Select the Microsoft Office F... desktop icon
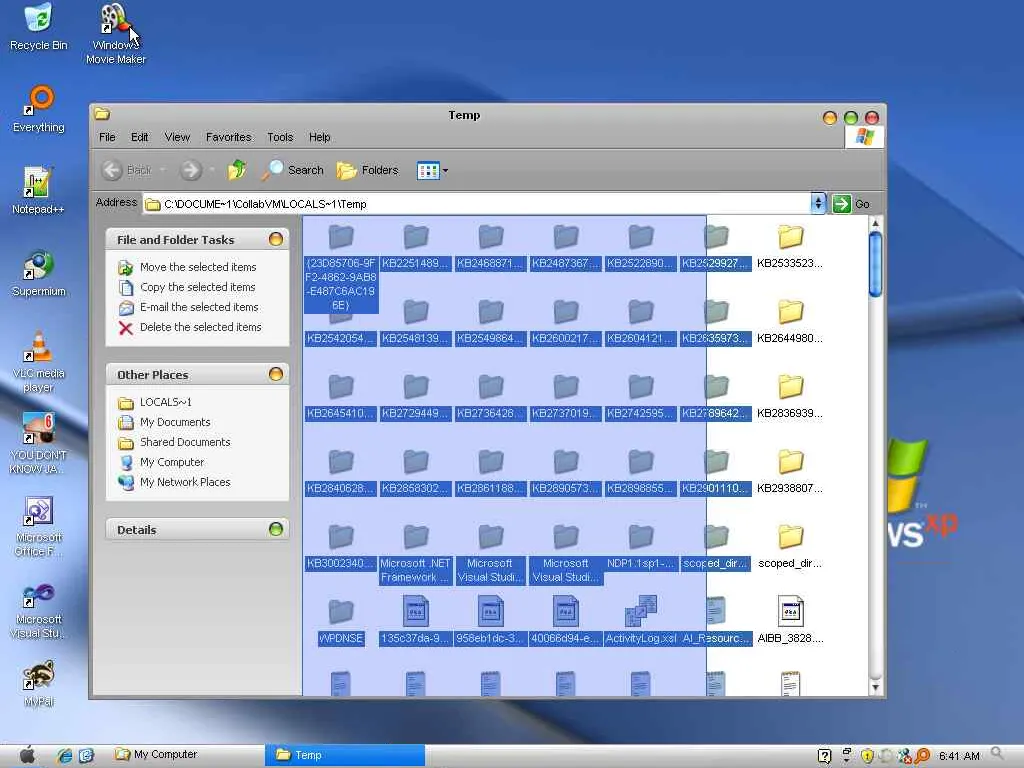 click(39, 526)
